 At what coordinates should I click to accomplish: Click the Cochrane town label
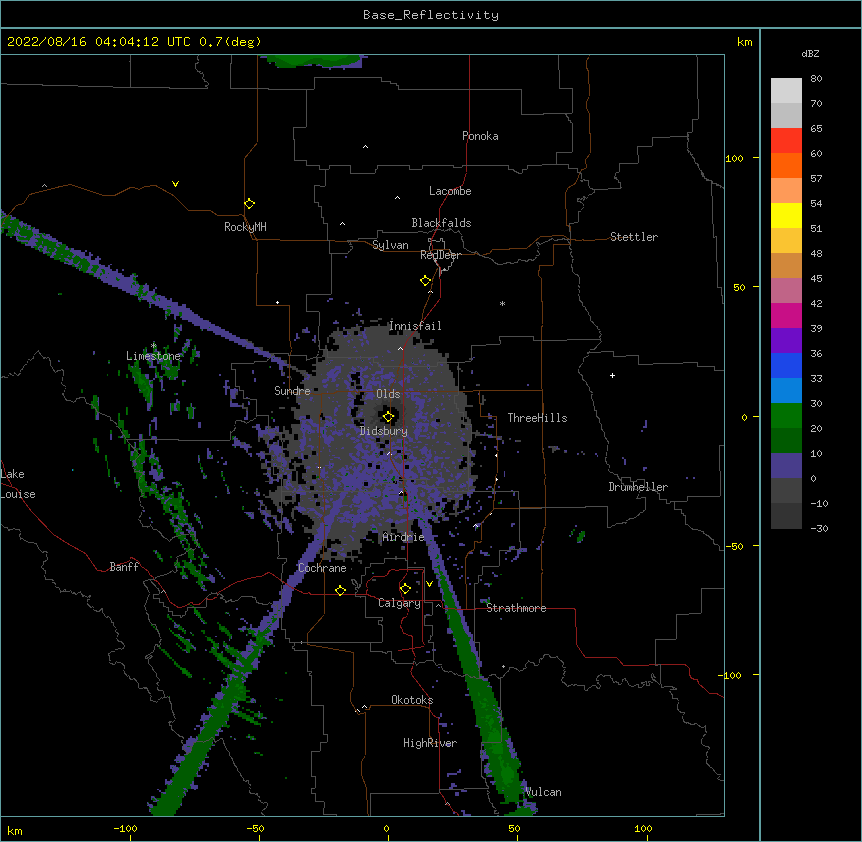pyautogui.click(x=322, y=568)
